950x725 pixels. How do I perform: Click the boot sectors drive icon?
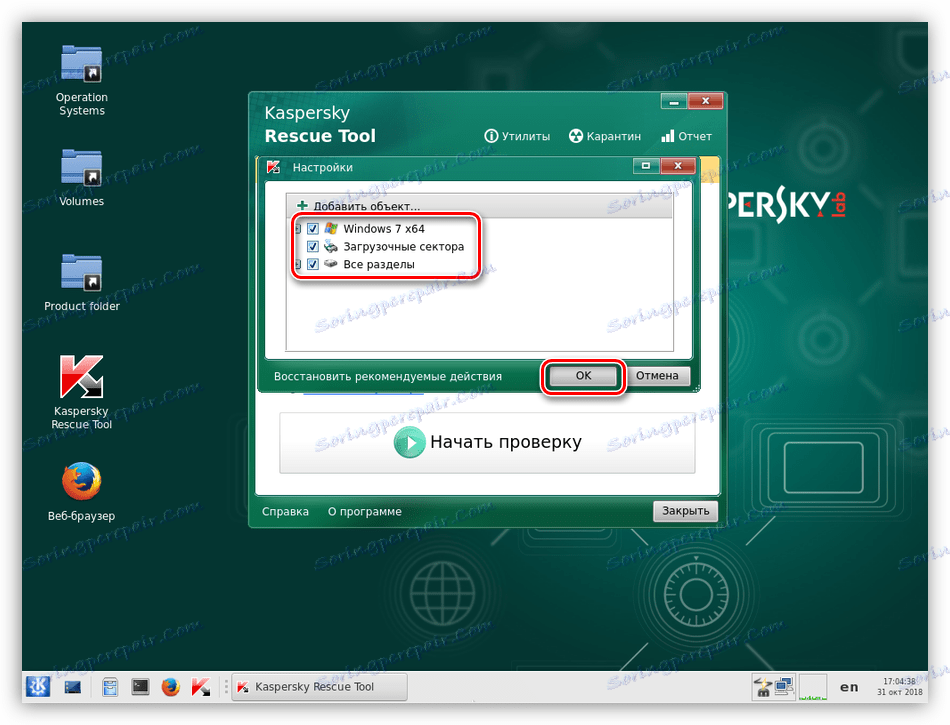pos(331,246)
